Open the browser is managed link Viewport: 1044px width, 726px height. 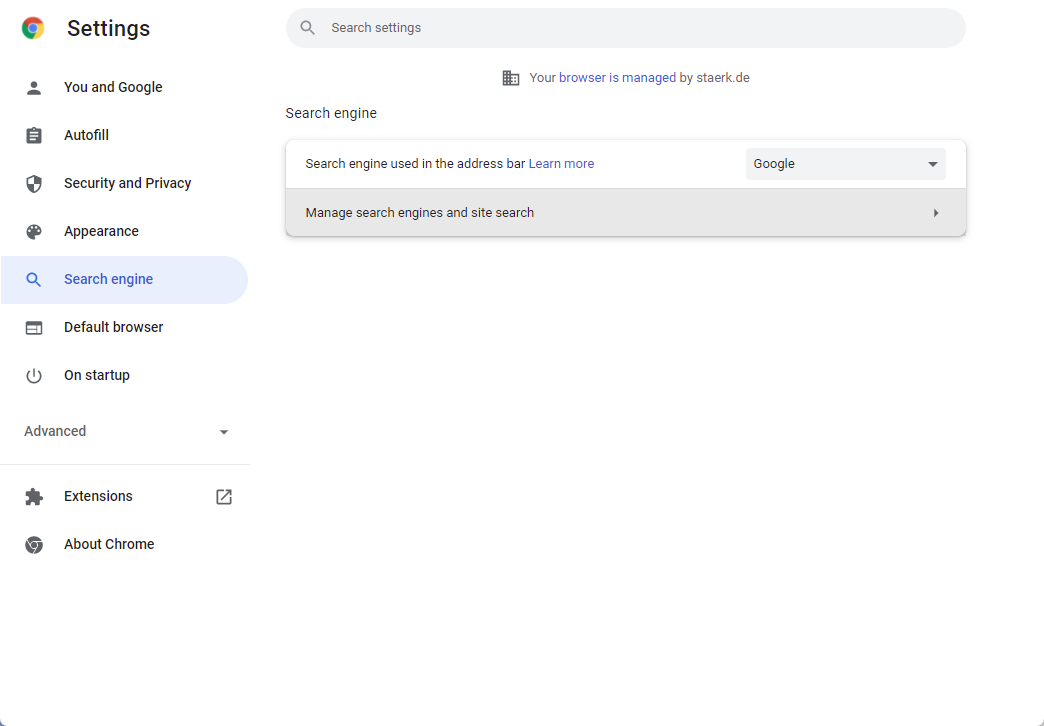coord(617,78)
